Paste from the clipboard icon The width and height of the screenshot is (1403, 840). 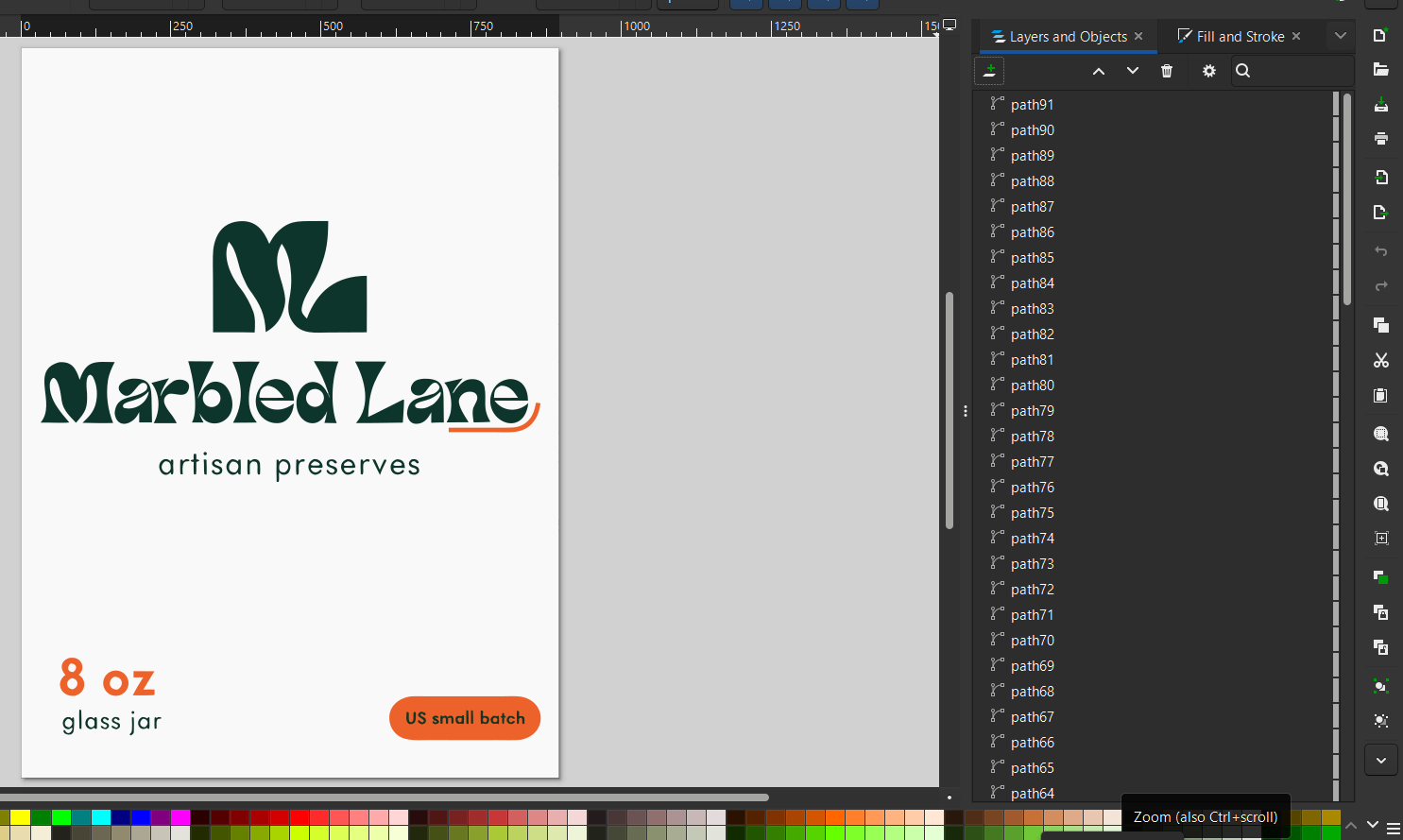1380,395
